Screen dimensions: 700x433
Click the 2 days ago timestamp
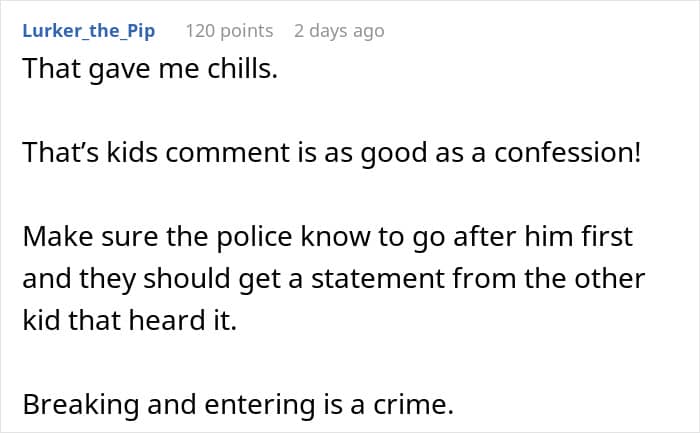(x=338, y=31)
